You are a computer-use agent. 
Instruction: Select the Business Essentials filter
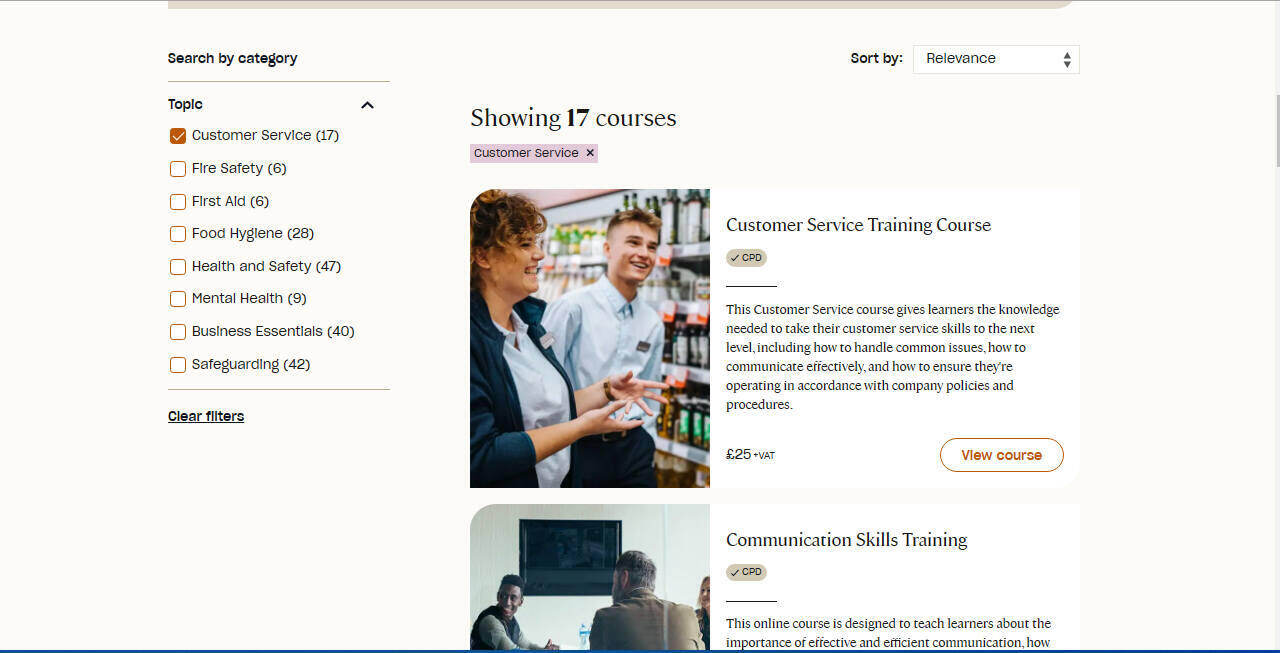point(177,331)
